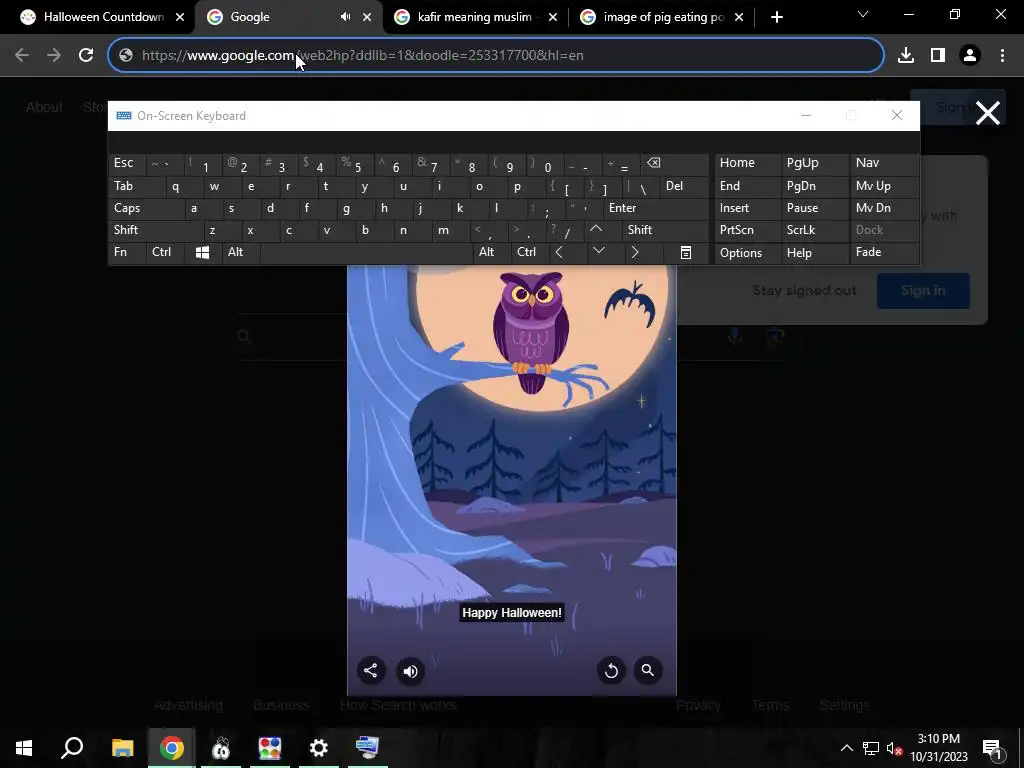Tap the context menu key on keyboard
1024x768 pixels.
(686, 252)
